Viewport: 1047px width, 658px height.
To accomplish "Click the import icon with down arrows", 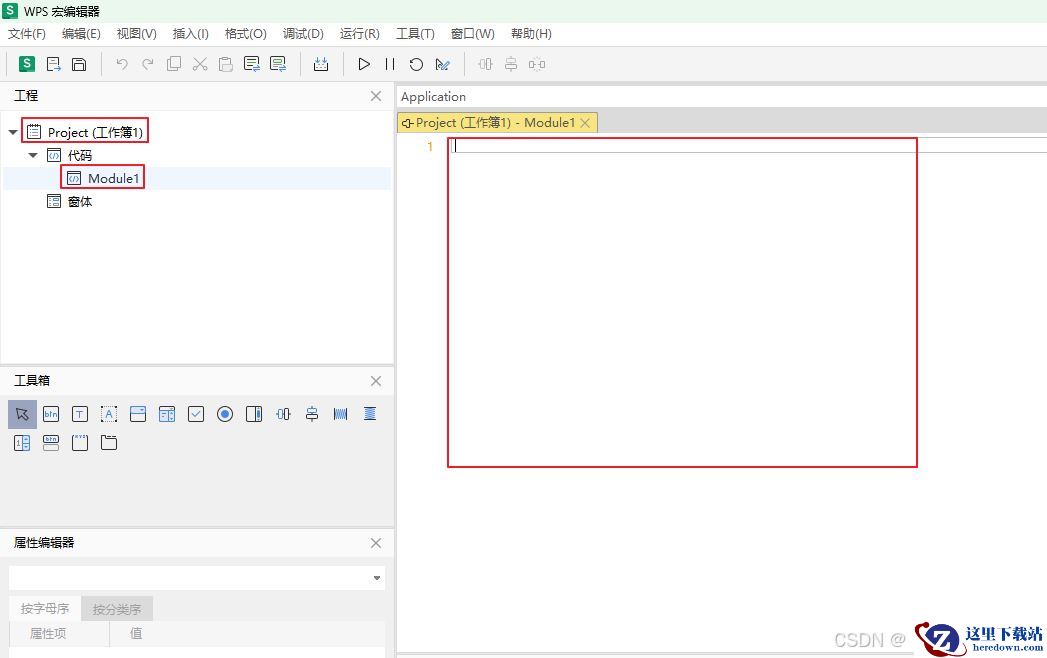I will [321, 64].
